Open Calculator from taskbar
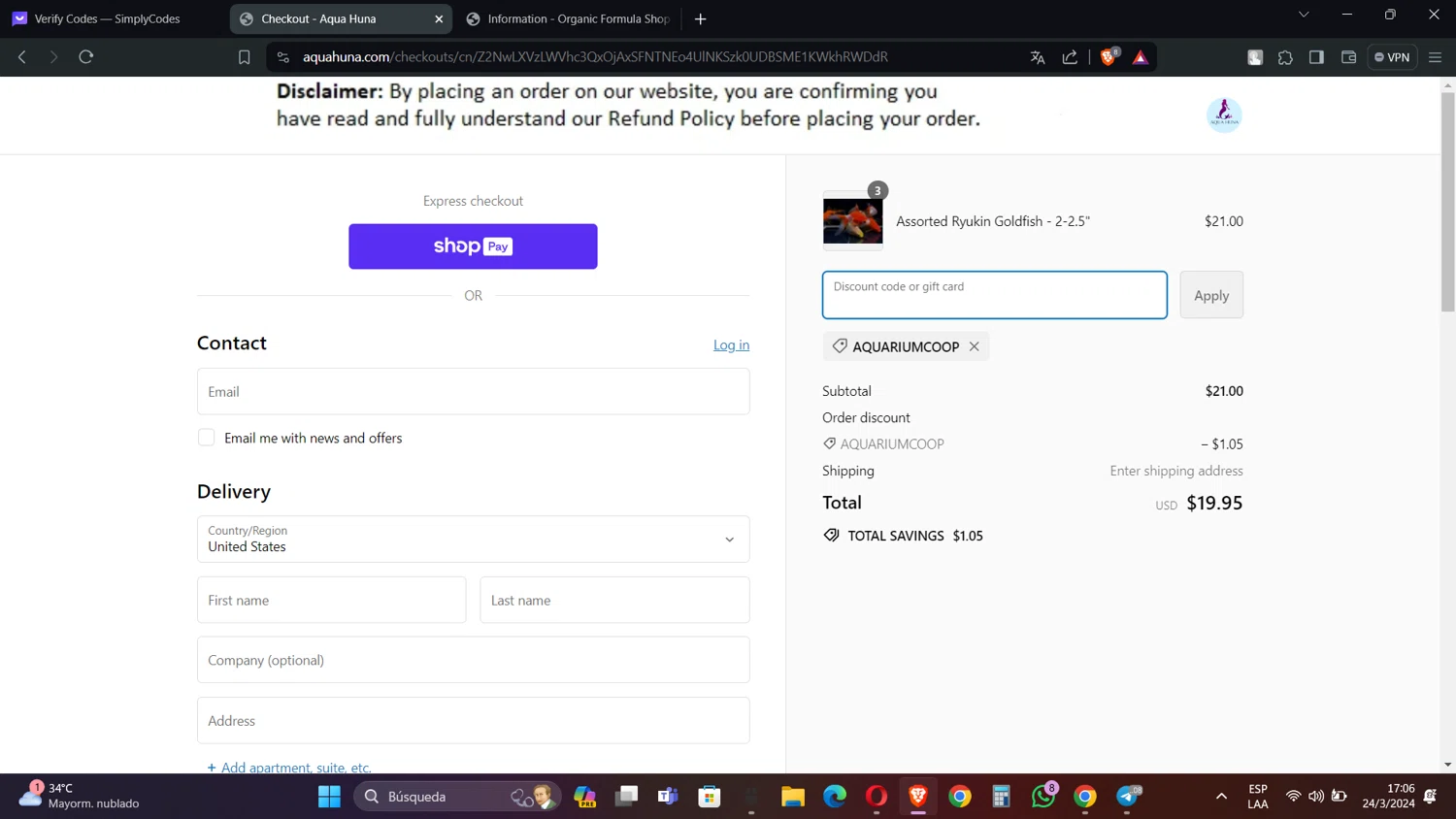1456x819 pixels. point(1002,797)
